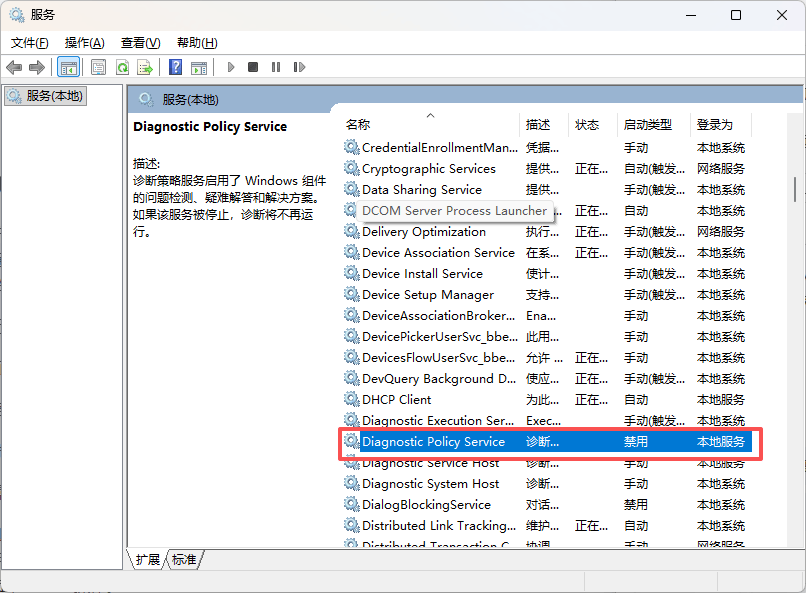Click 网络服务 login of Cryptographic Services
This screenshot has width=806, height=593.
721,169
